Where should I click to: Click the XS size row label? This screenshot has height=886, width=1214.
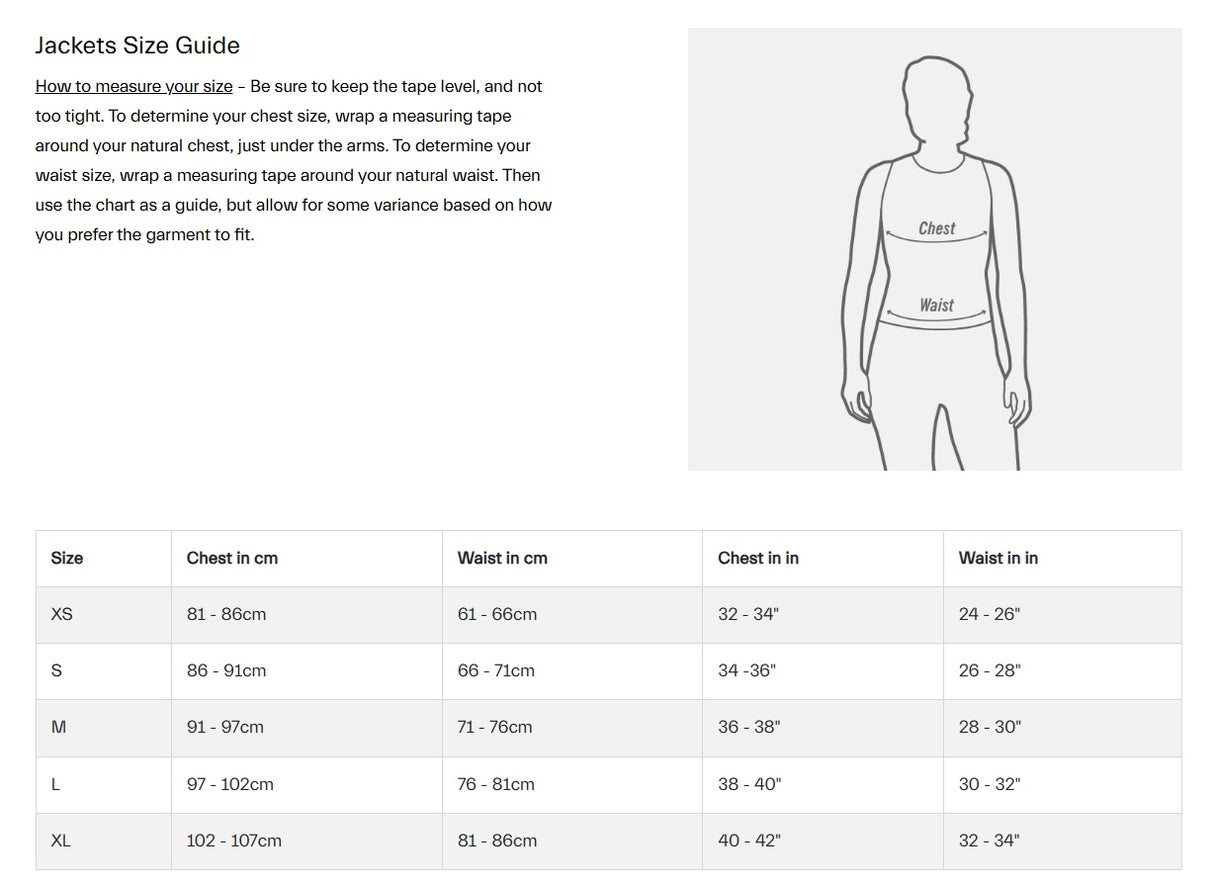tap(62, 614)
